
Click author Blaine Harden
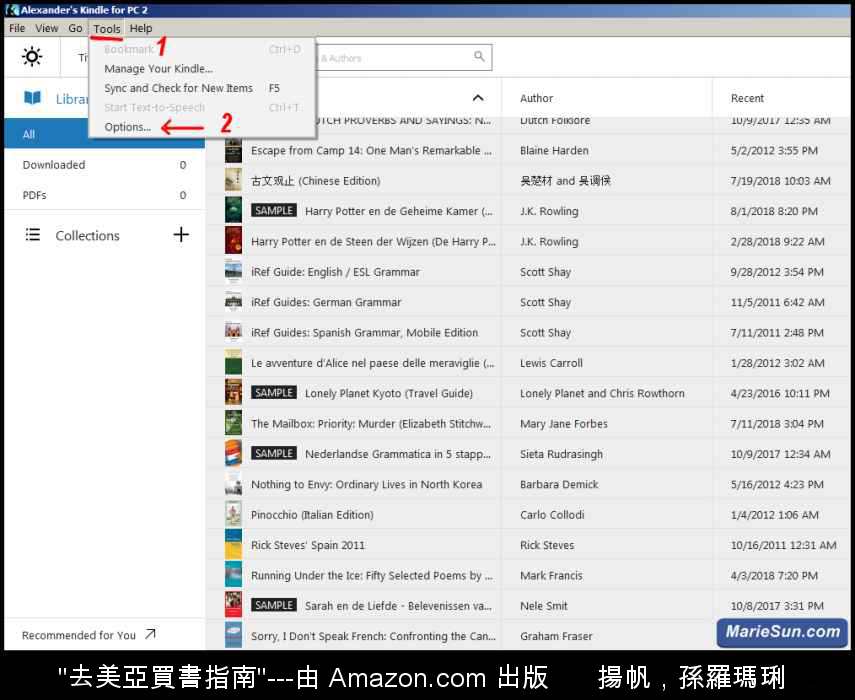click(x=554, y=150)
